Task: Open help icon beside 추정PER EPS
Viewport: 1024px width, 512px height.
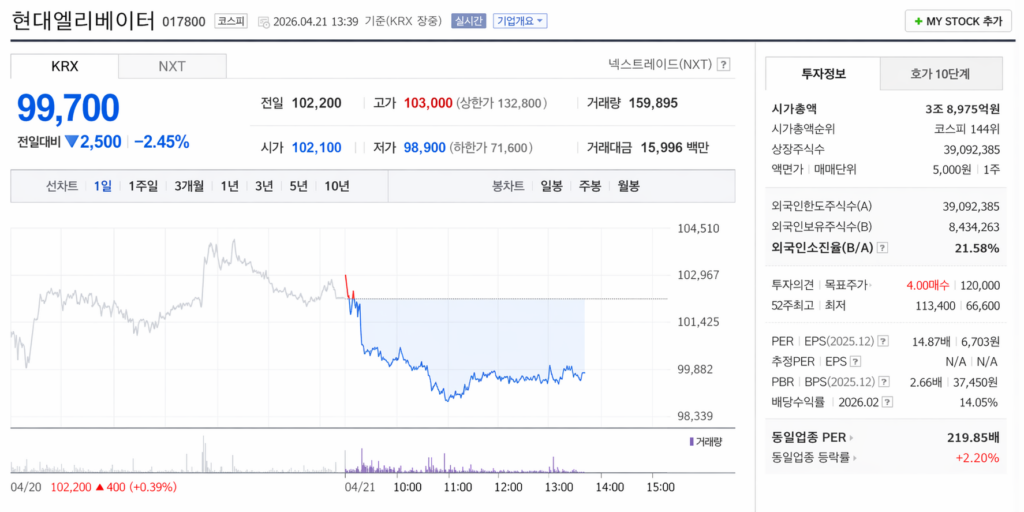Action: click(x=856, y=362)
